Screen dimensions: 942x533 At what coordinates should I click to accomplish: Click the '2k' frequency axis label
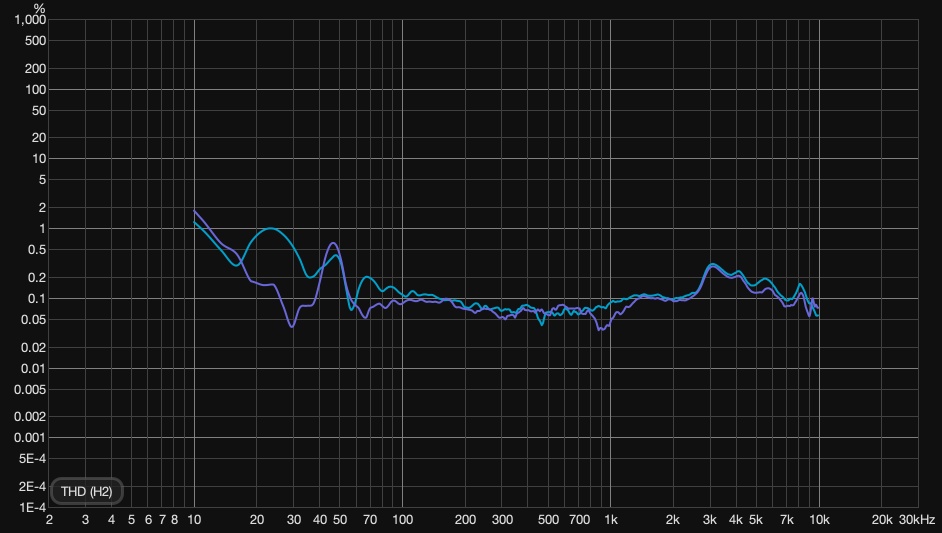(x=673, y=520)
